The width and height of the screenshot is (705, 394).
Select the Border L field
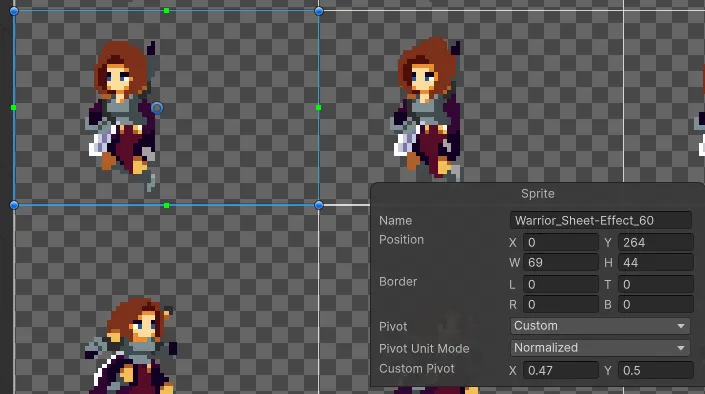click(561, 284)
